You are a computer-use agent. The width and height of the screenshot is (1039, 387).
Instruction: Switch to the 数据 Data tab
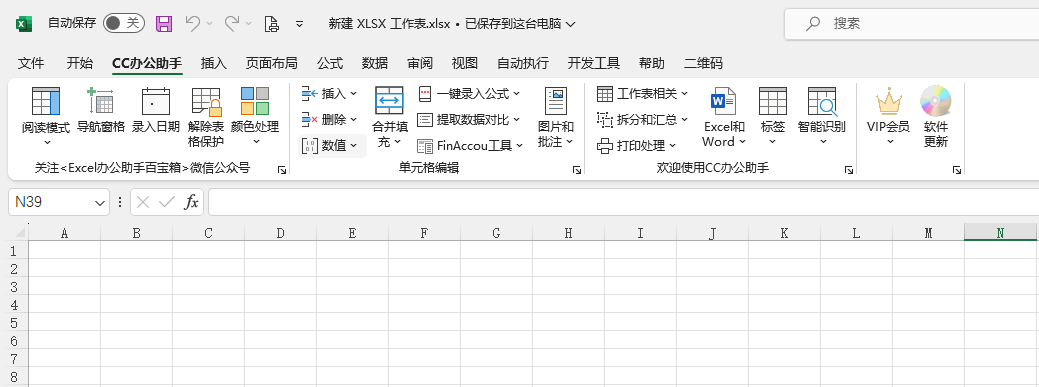pyautogui.click(x=374, y=63)
